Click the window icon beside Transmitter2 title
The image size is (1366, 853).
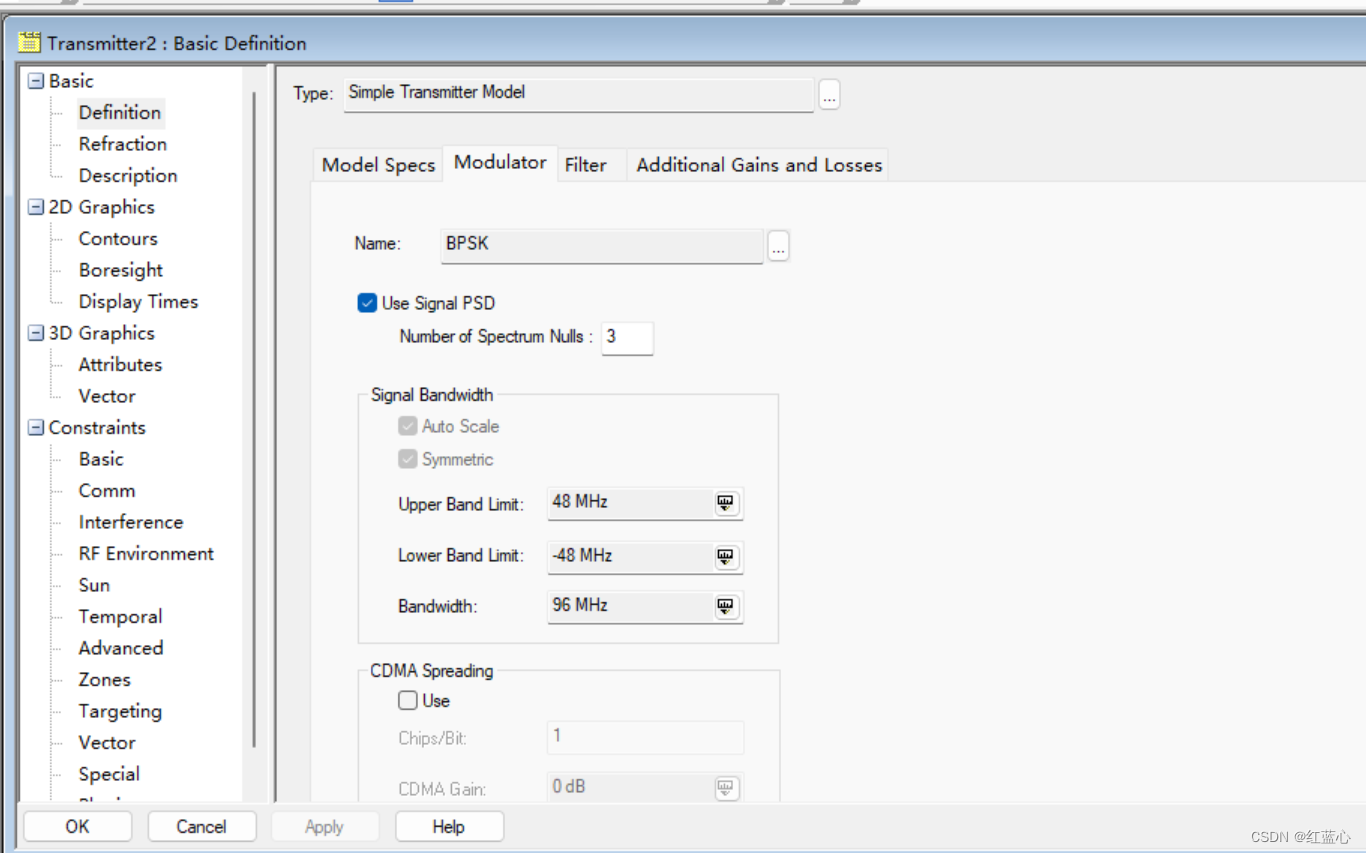tap(30, 42)
